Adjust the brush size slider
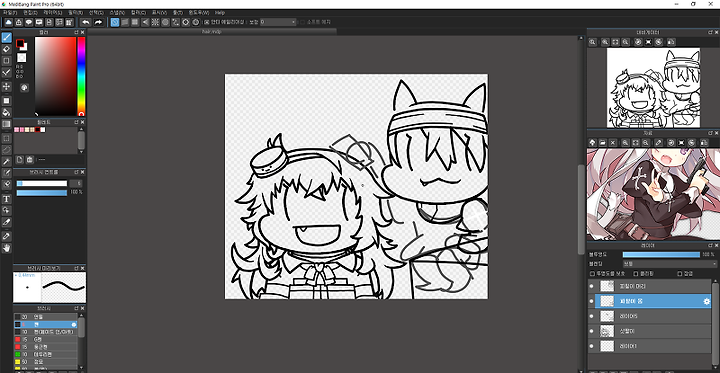 point(42,183)
